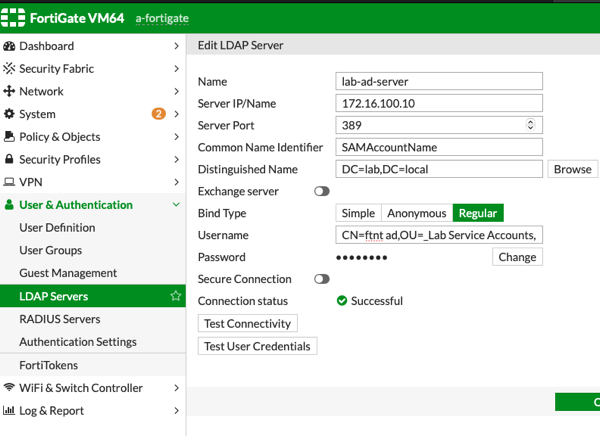The image size is (600, 436).
Task: Click the favorite star on LDAP Servers
Action: pos(176,296)
